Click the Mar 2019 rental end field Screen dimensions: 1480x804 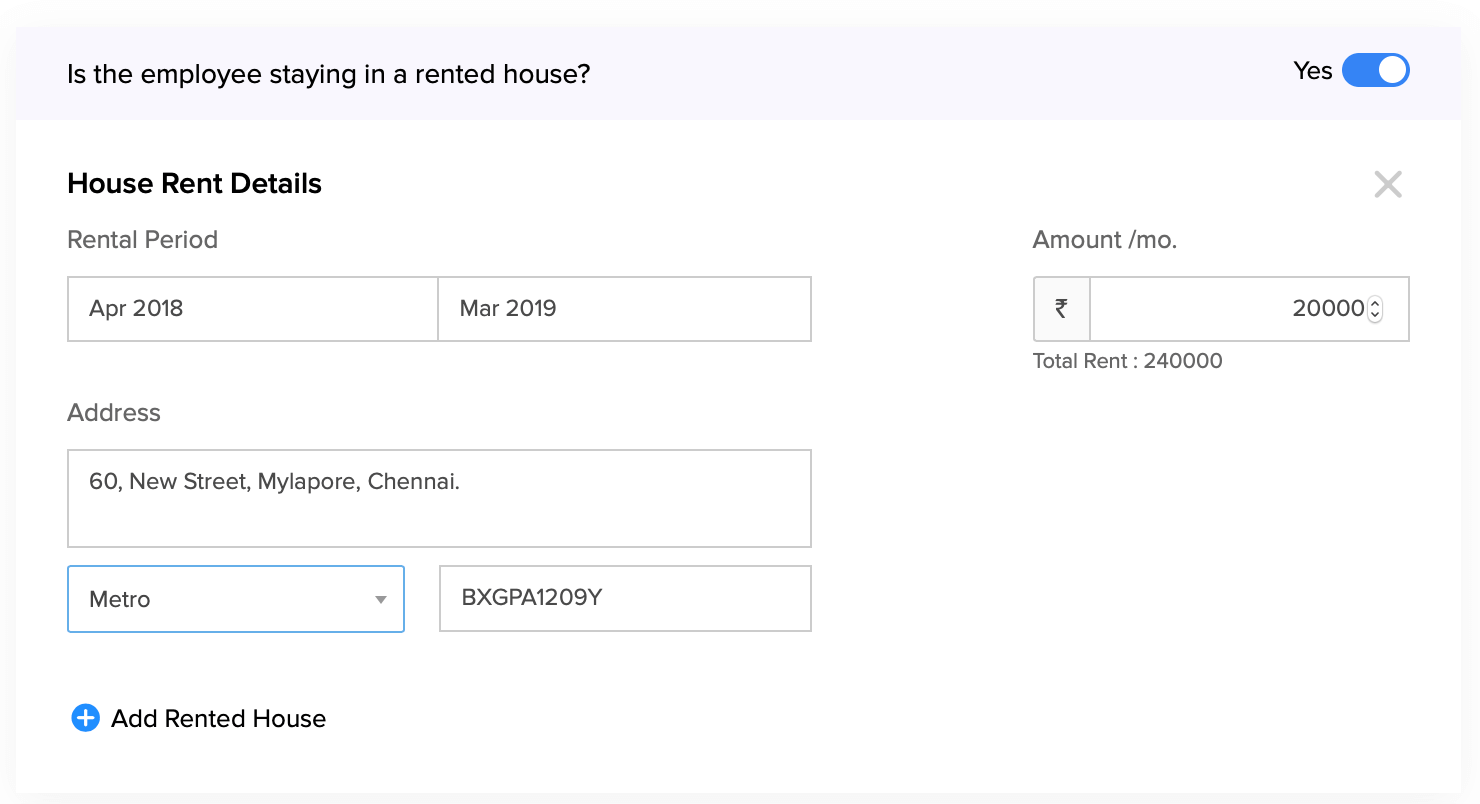tap(624, 309)
